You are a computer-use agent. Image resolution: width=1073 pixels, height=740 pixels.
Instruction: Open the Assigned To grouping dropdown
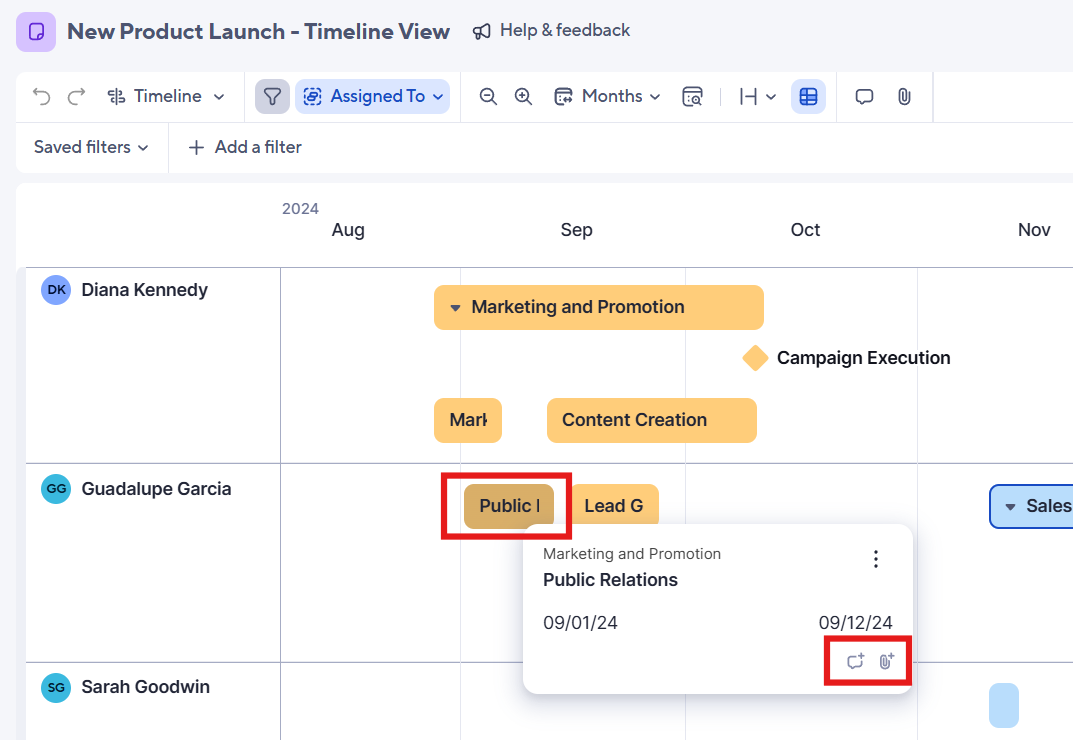pos(373,96)
